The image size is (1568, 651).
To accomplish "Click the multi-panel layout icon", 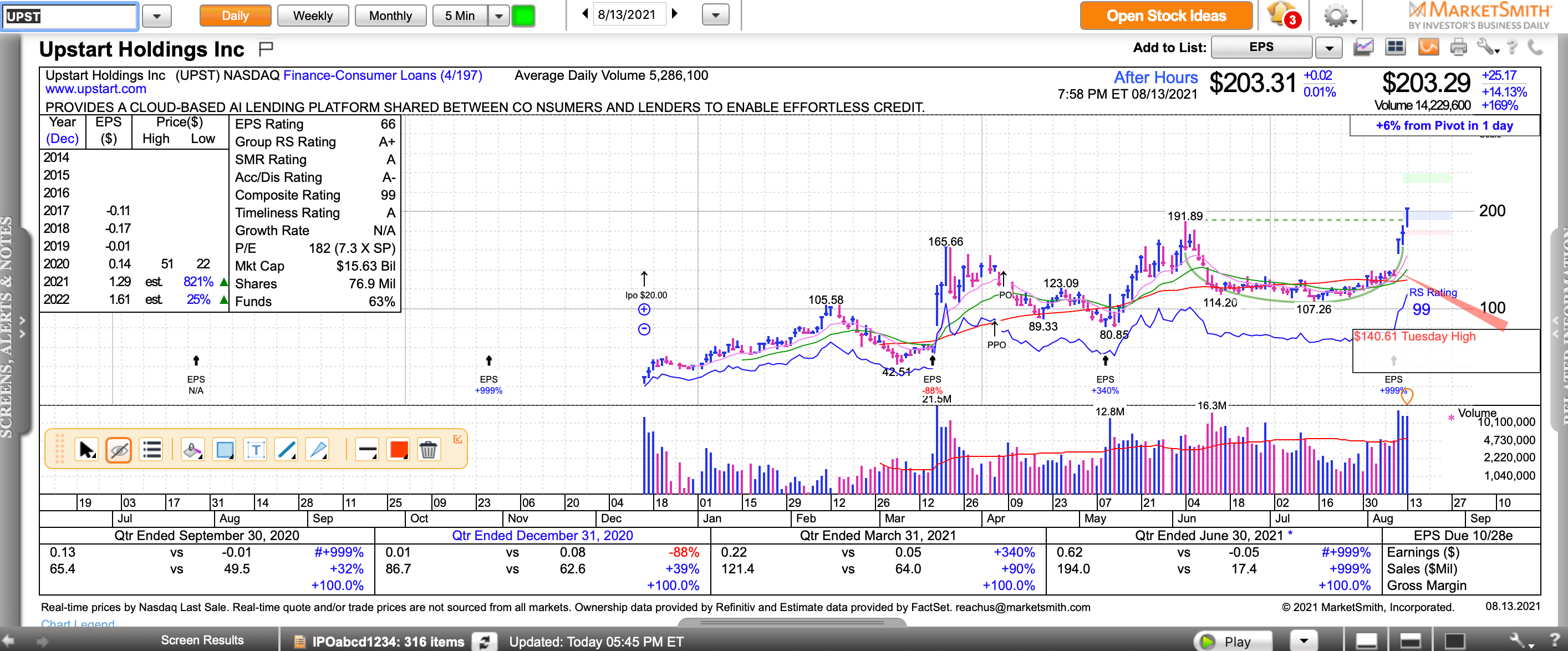I will 1395,47.
